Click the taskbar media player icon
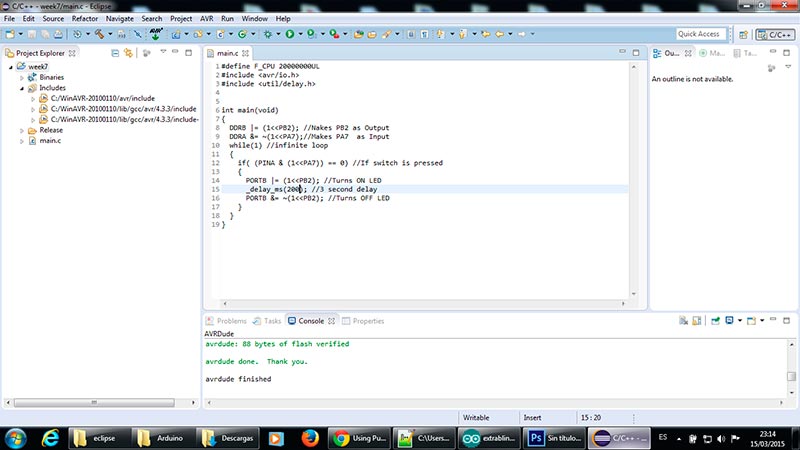 (276, 438)
